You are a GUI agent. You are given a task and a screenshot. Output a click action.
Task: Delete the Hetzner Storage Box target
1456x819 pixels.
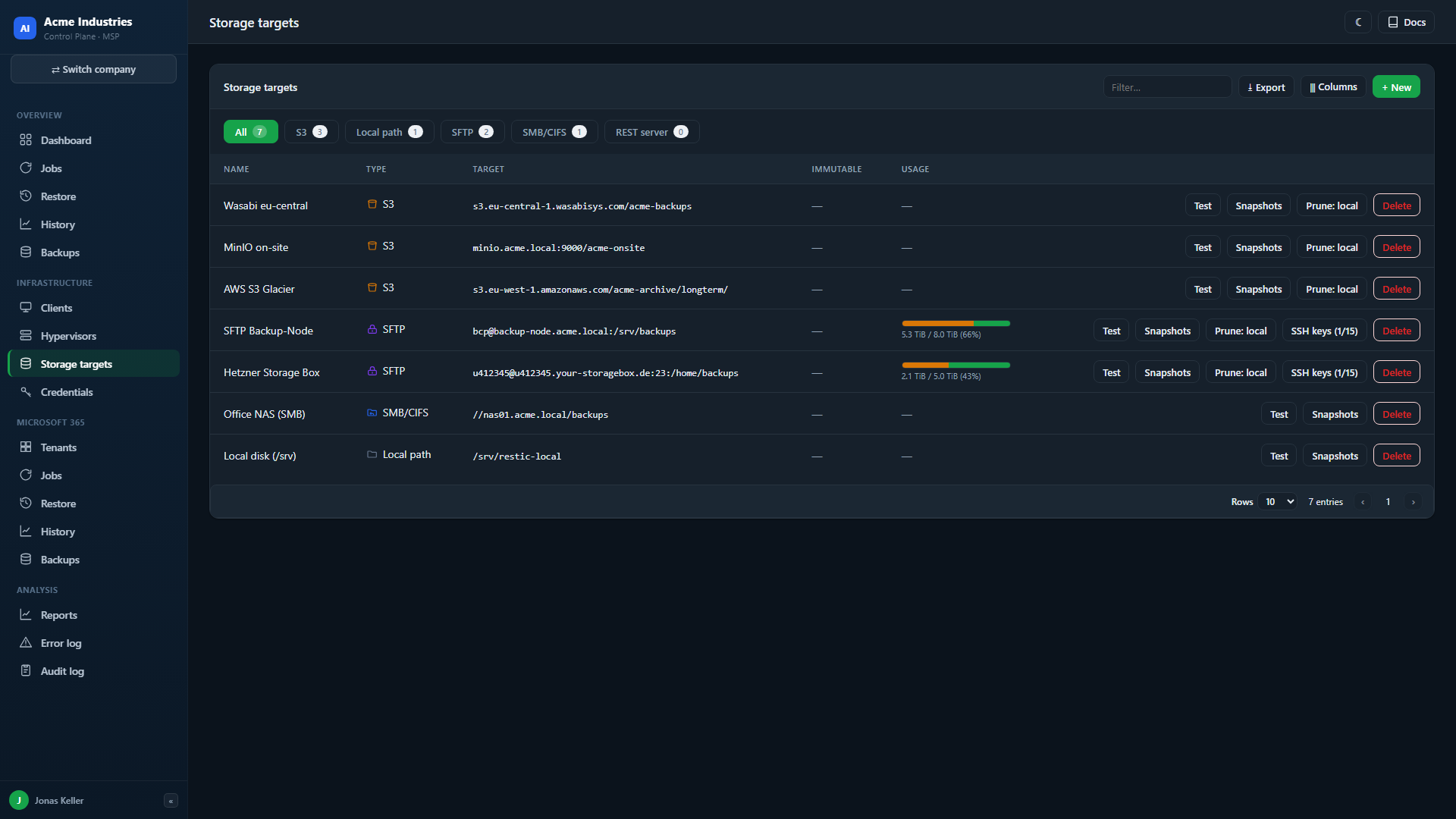[x=1396, y=372]
